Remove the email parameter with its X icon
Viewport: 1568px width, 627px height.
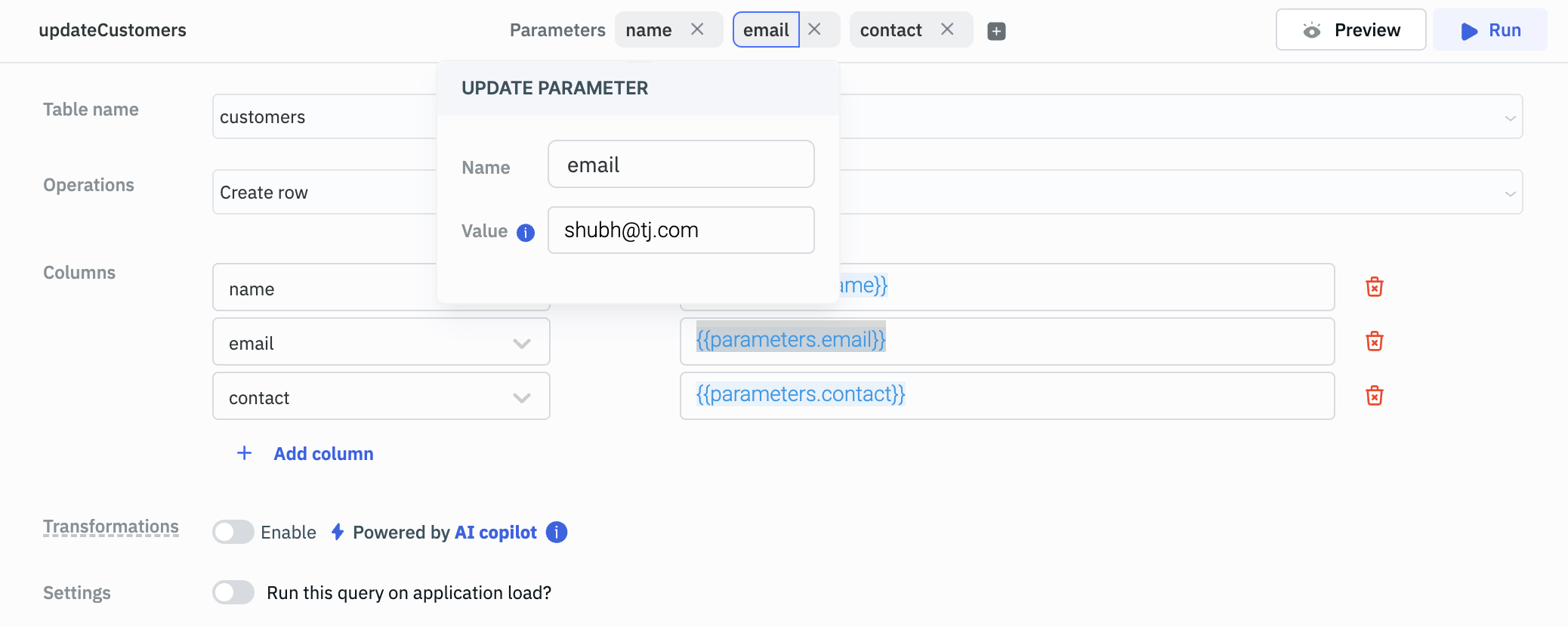pyautogui.click(x=814, y=29)
